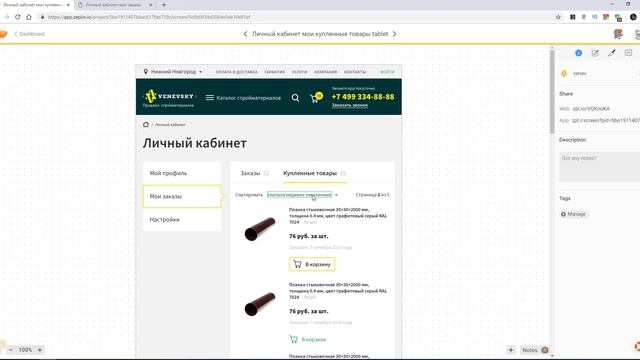Screen dimensions: 640x360
Task: Click the Оплата и доставка menu item
Action: point(236,72)
